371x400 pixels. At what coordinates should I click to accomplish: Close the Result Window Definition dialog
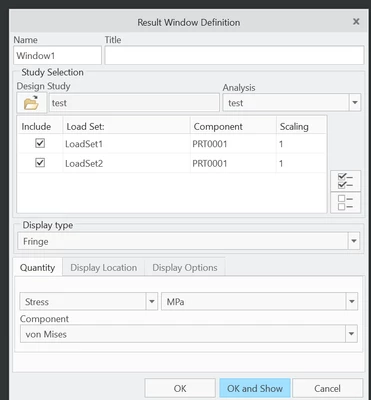tap(356, 22)
